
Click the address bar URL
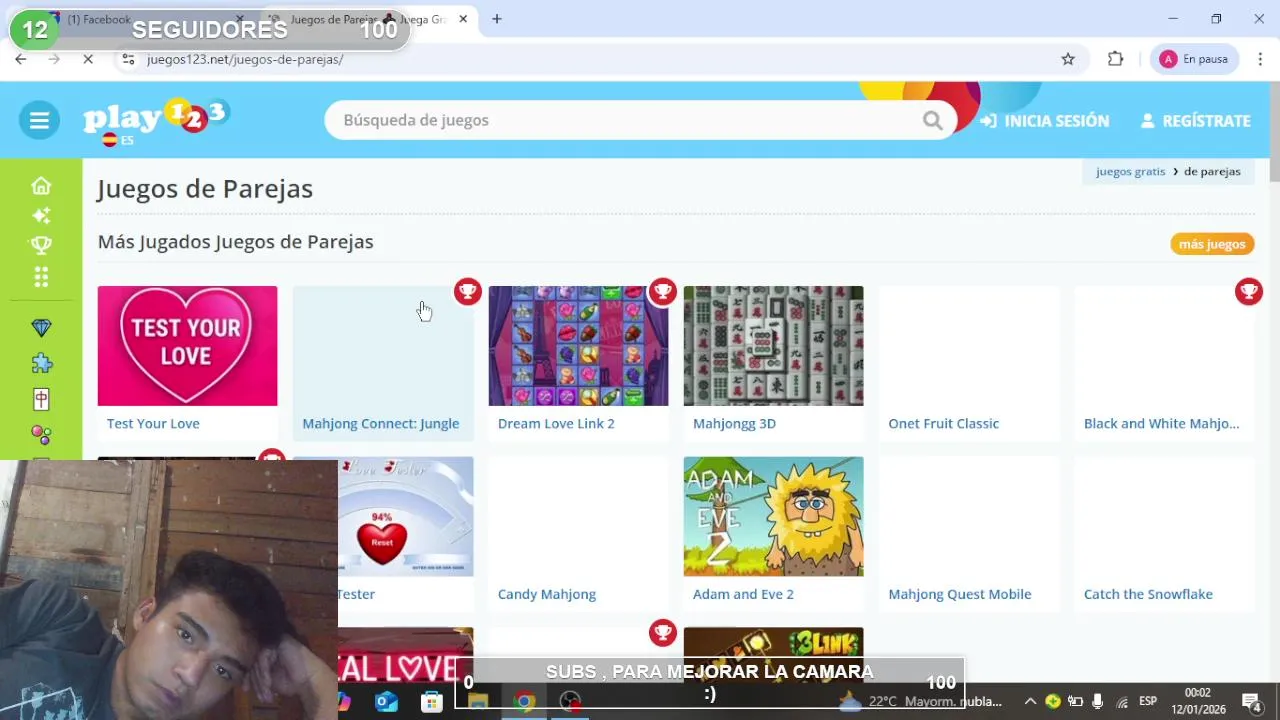tap(245, 59)
